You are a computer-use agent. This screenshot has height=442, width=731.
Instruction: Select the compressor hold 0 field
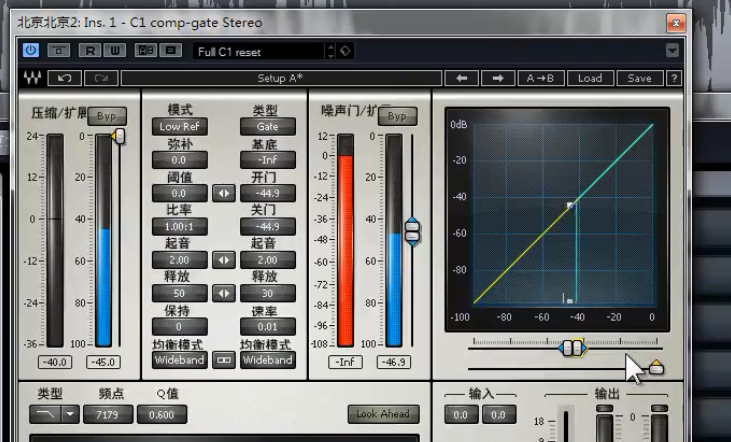179,326
